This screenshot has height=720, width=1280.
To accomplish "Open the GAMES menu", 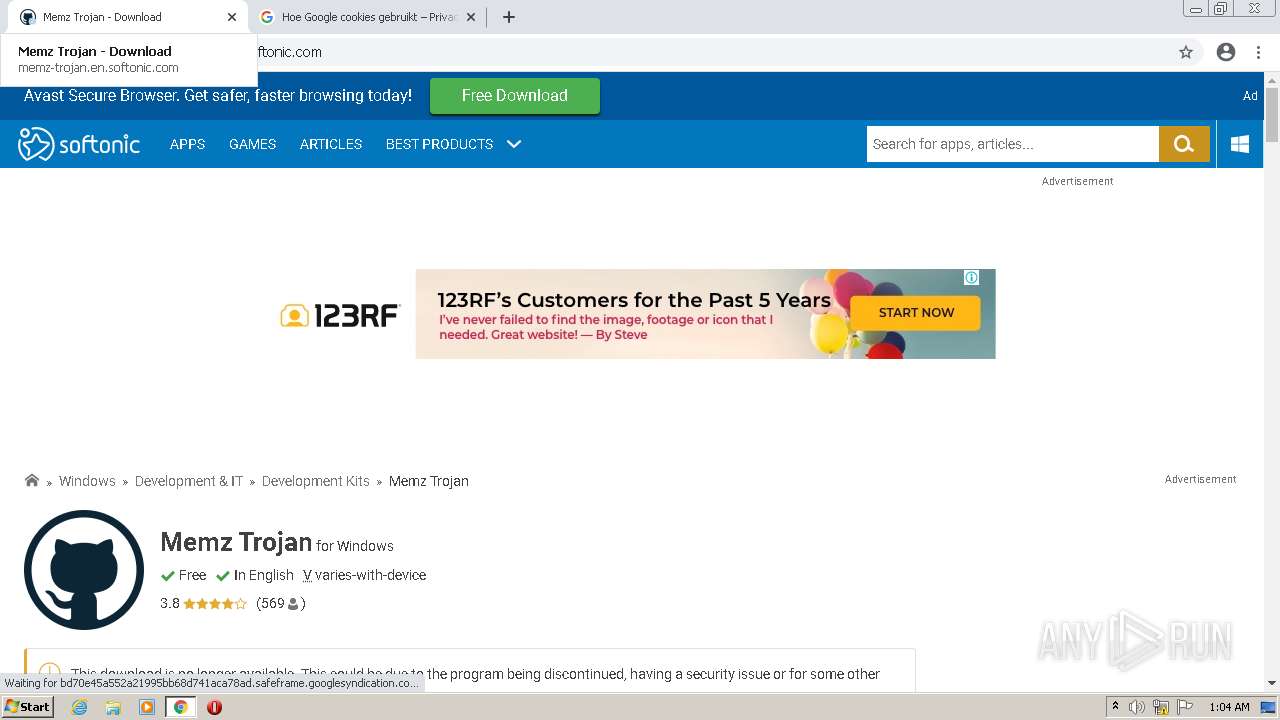I will (x=252, y=144).
